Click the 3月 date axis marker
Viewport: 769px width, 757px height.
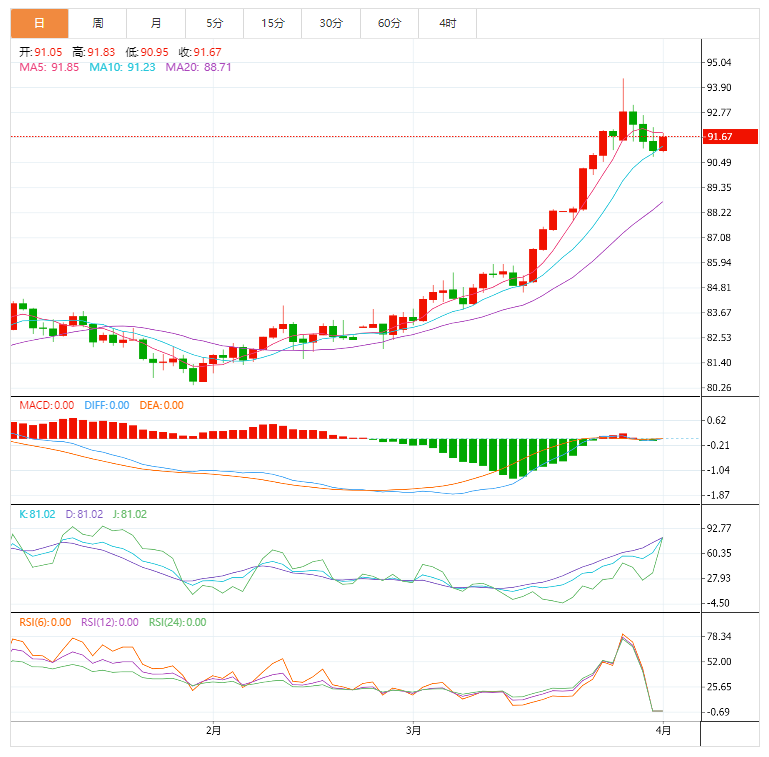[x=413, y=731]
